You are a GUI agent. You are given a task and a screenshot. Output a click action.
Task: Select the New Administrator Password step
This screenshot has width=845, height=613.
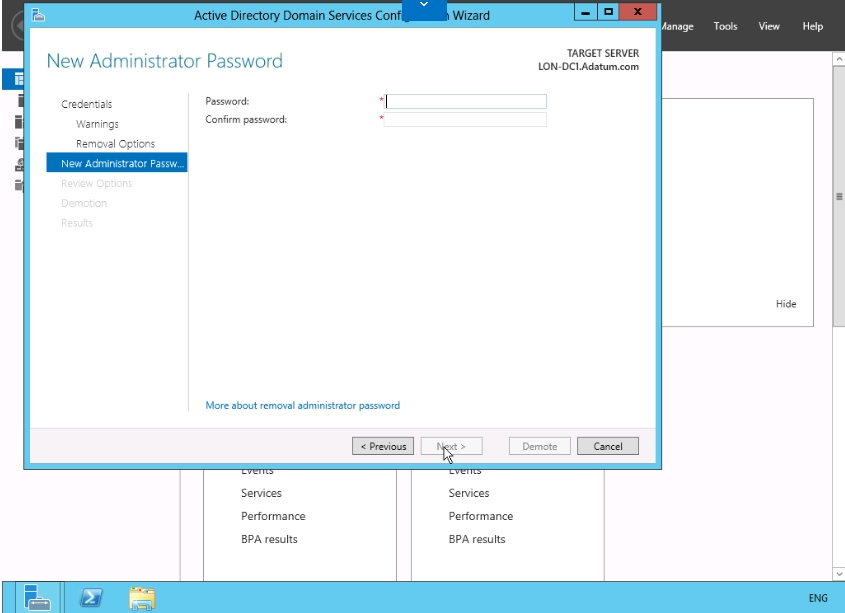[116, 163]
